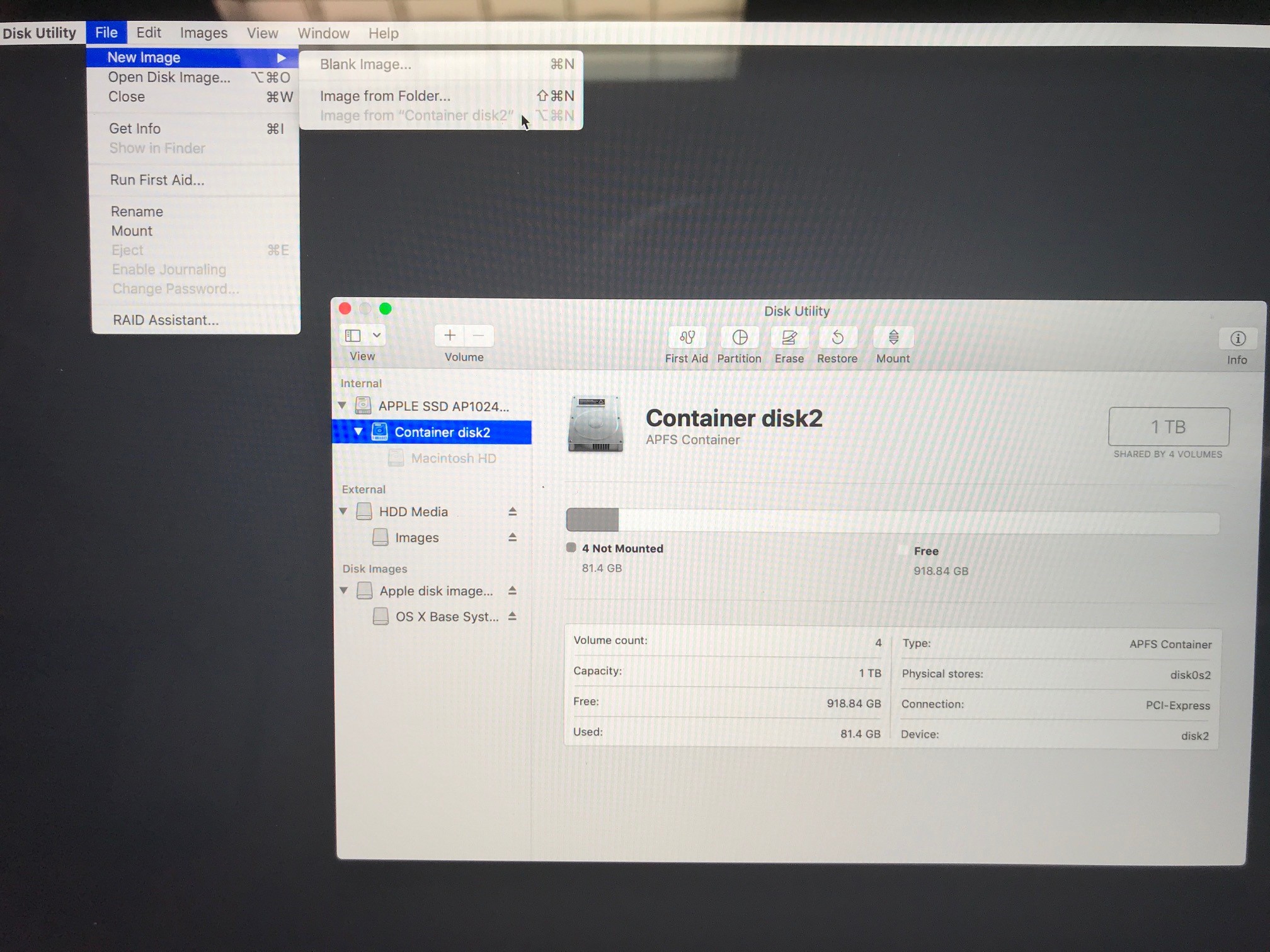Open the Images menu in menu bar
Screen dimensions: 1270x952
[203, 33]
